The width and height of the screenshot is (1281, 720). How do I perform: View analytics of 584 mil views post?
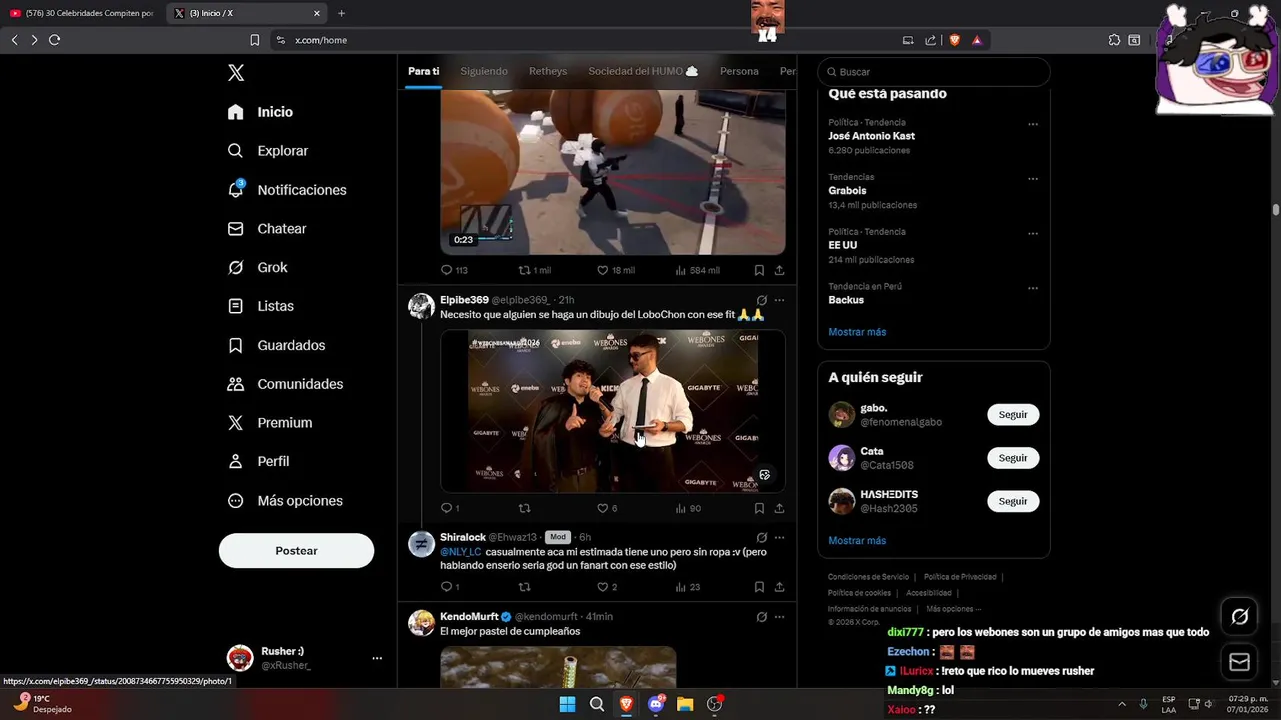click(x=697, y=270)
